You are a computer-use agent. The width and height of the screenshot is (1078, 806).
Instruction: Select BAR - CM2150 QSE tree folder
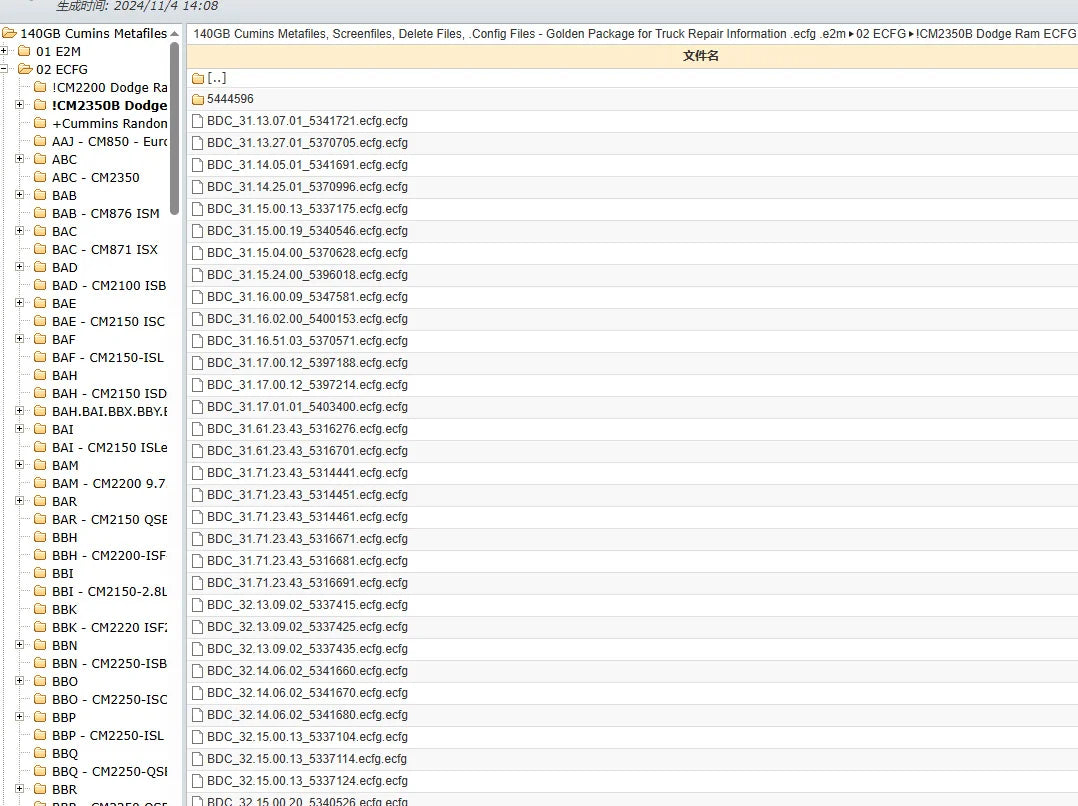pyautogui.click(x=109, y=519)
